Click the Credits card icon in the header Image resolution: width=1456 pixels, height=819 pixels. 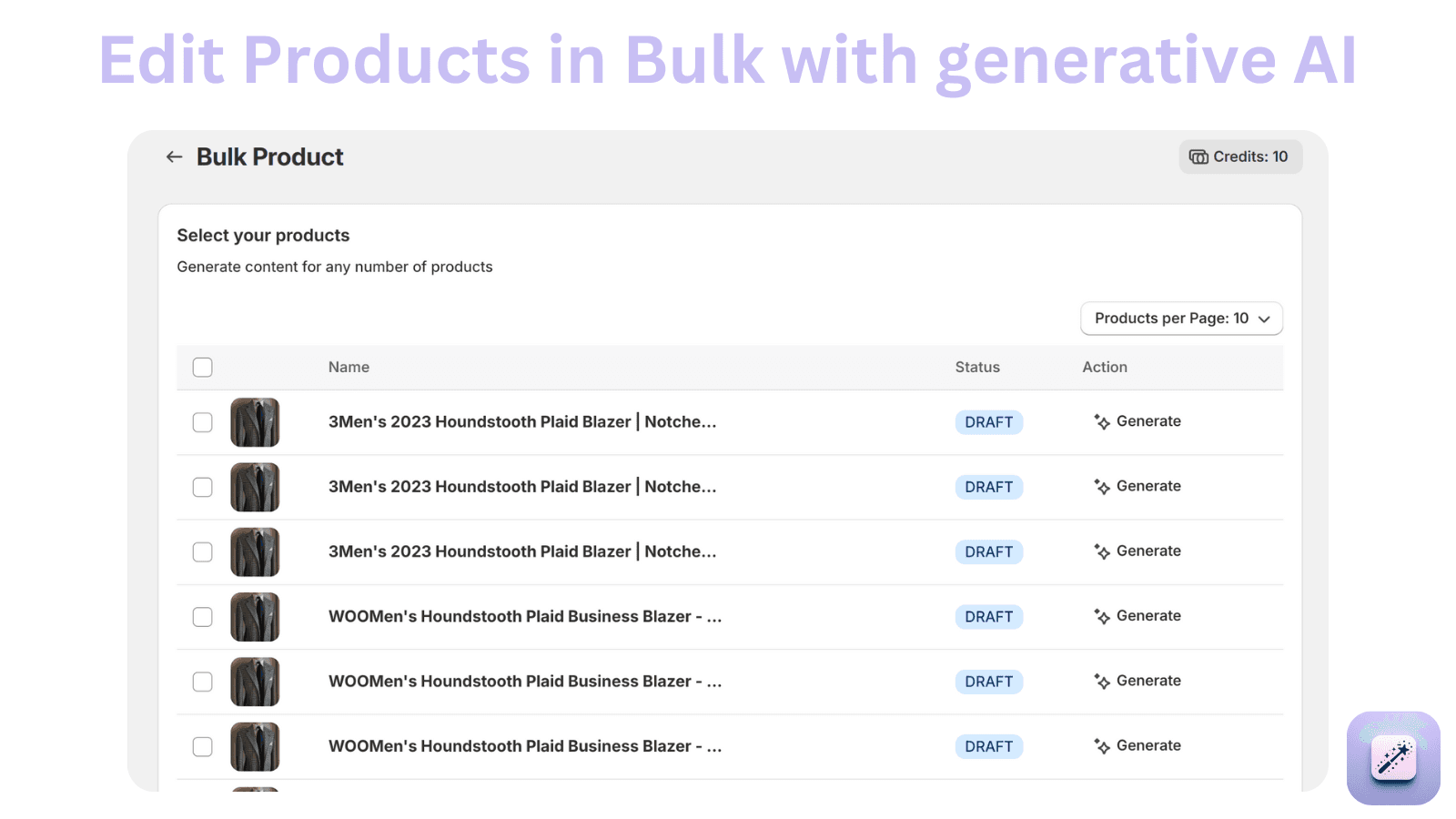(x=1198, y=157)
